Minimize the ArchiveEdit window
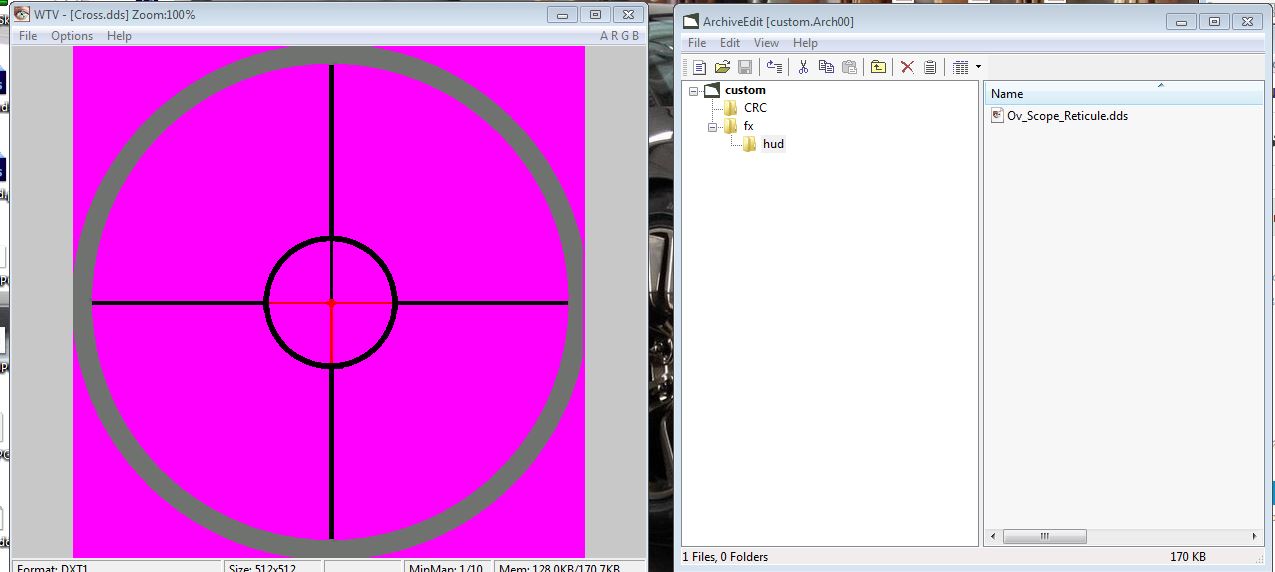1275x572 pixels. 1183,21
